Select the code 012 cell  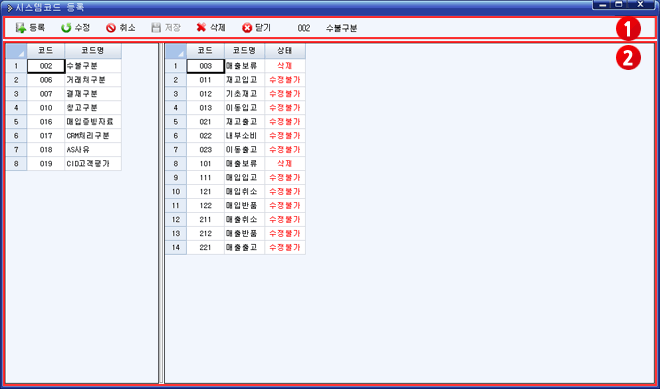point(205,94)
